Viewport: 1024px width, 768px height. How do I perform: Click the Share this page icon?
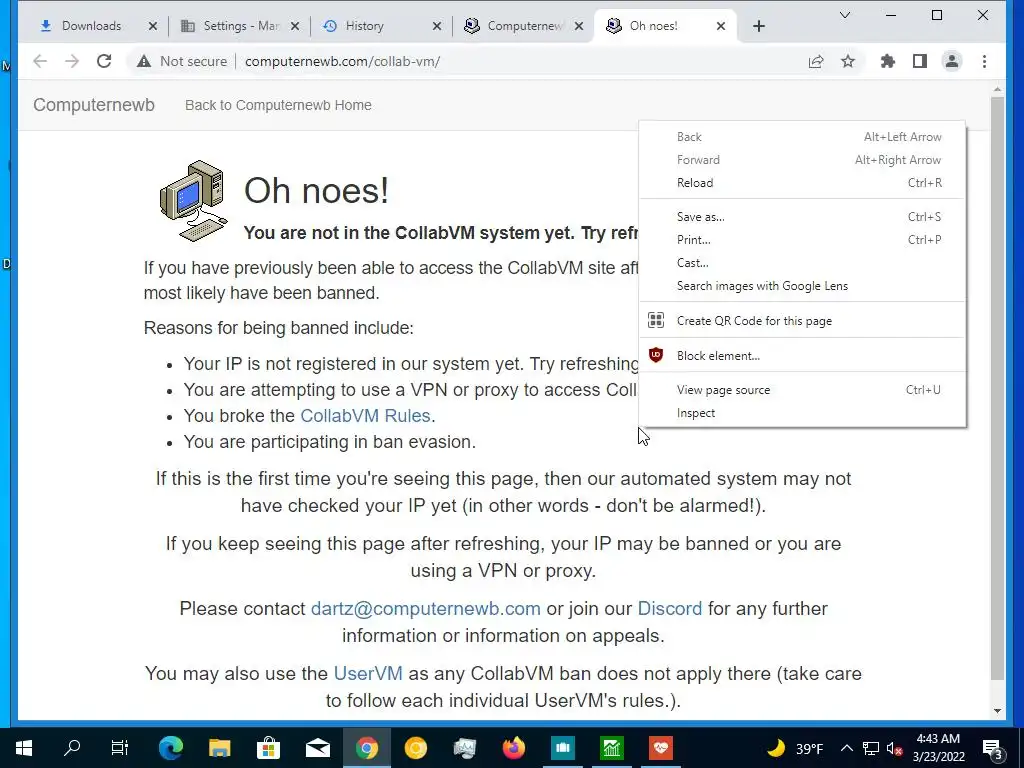pos(816,61)
